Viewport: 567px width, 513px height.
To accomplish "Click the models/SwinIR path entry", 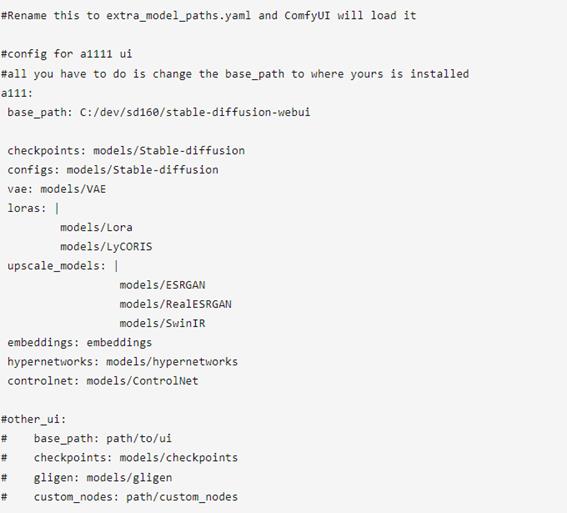I will 162,323.
